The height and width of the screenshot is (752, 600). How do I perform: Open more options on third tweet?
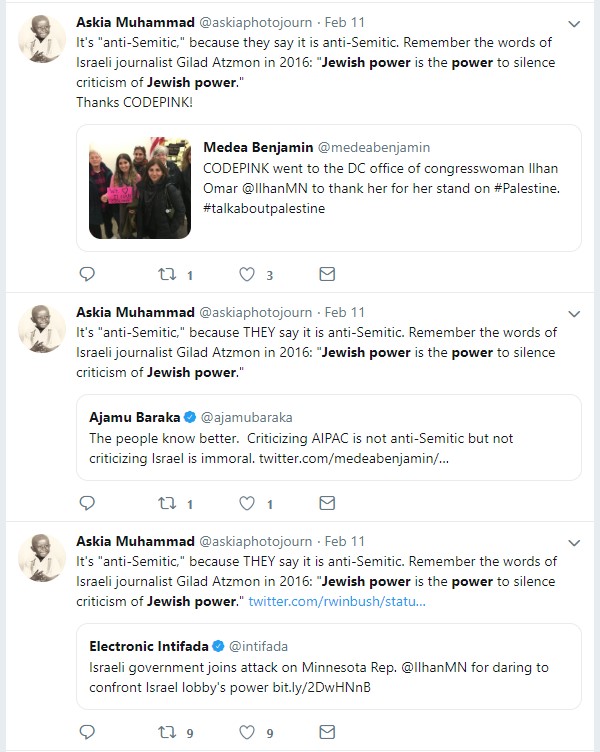click(574, 543)
